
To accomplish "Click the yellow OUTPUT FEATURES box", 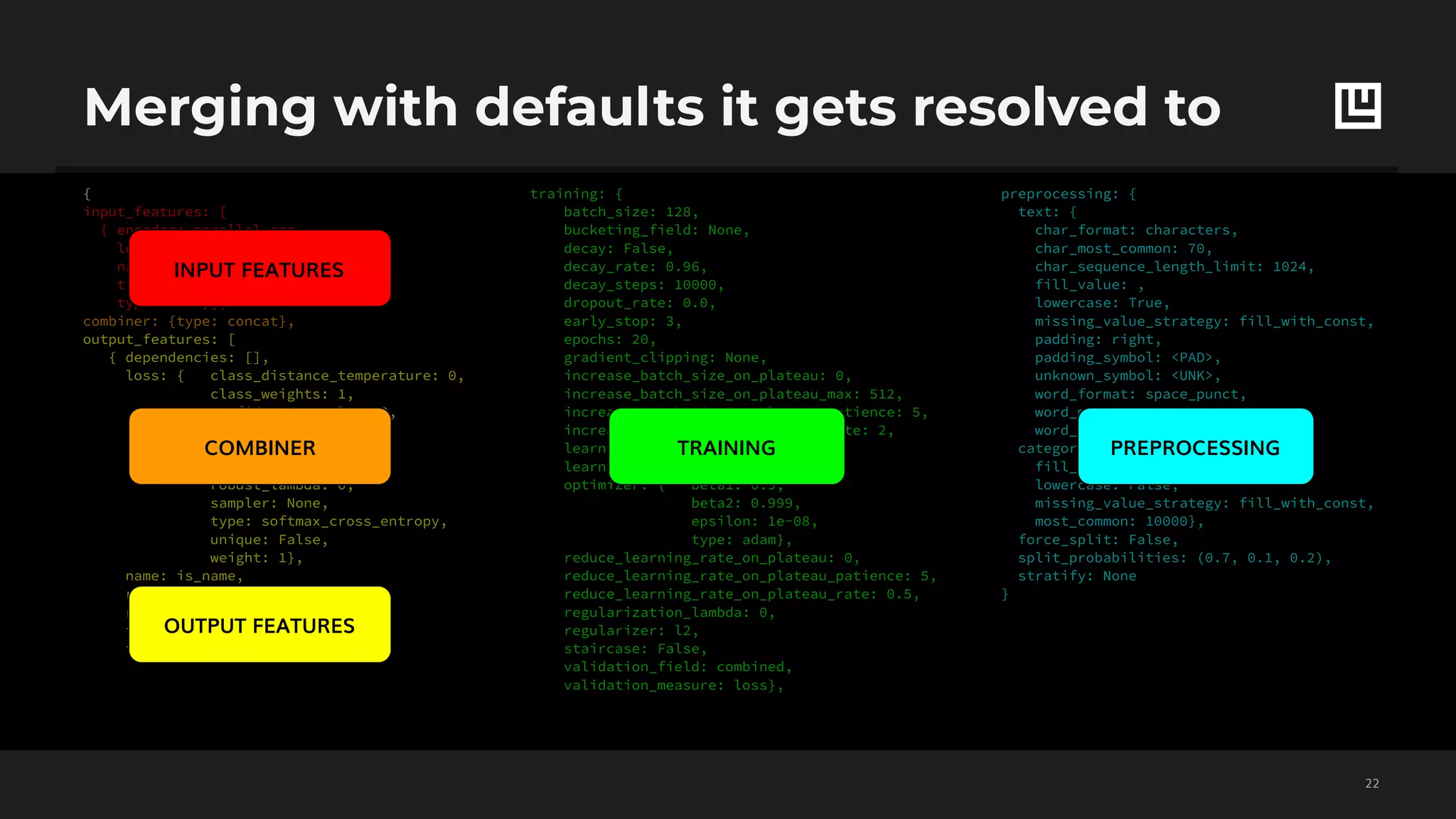I will (259, 624).
